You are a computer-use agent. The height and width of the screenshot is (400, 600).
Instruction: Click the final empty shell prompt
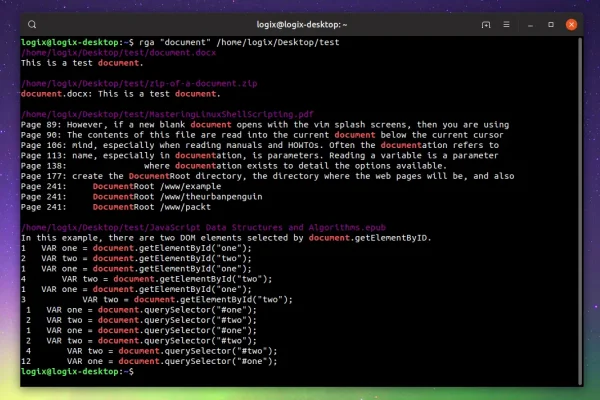pyautogui.click(x=77, y=372)
